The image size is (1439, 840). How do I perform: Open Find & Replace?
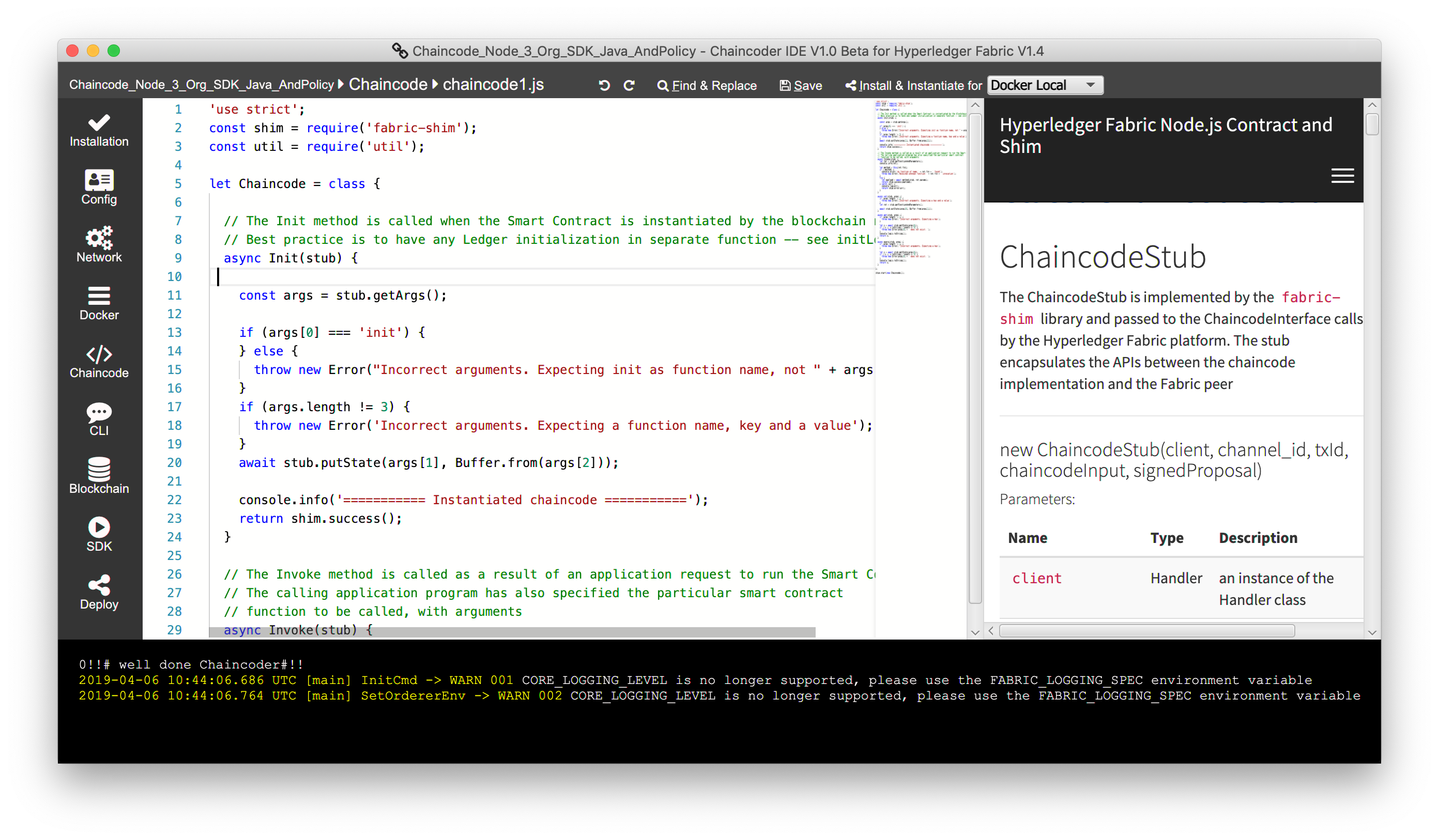pyautogui.click(x=707, y=86)
